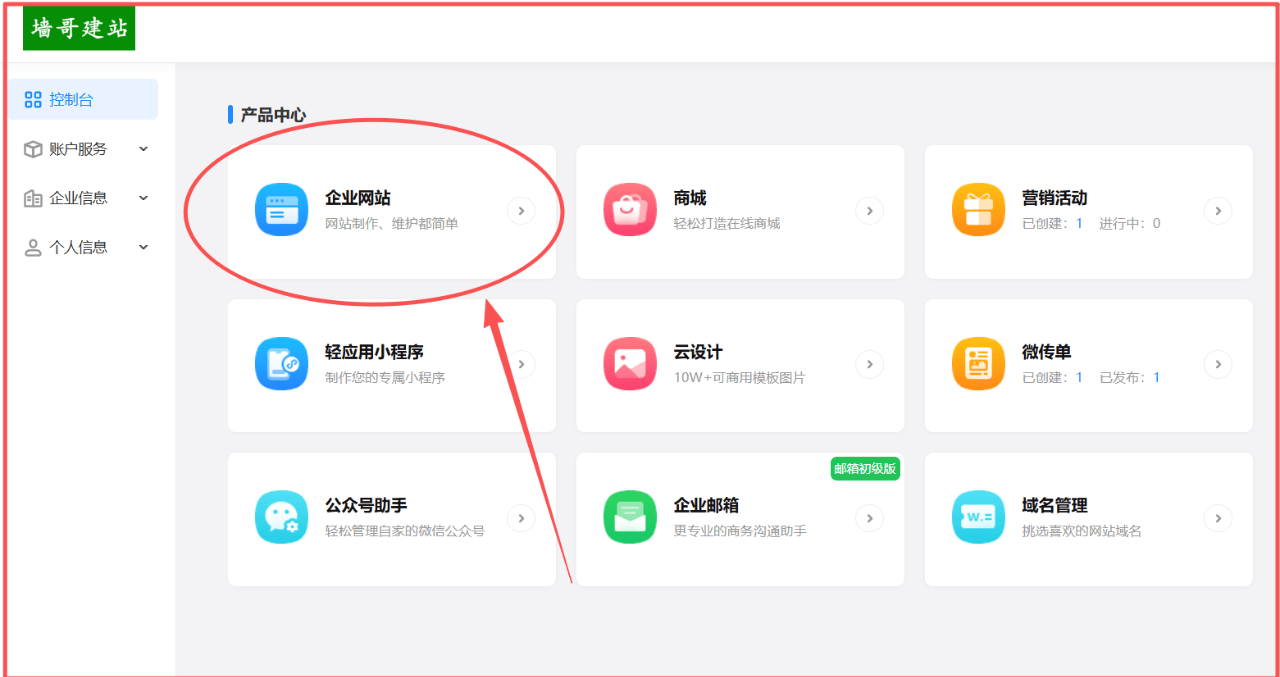Viewport: 1280px width, 677px height.
Task: Open the 云设计 picture icon
Action: coord(630,364)
